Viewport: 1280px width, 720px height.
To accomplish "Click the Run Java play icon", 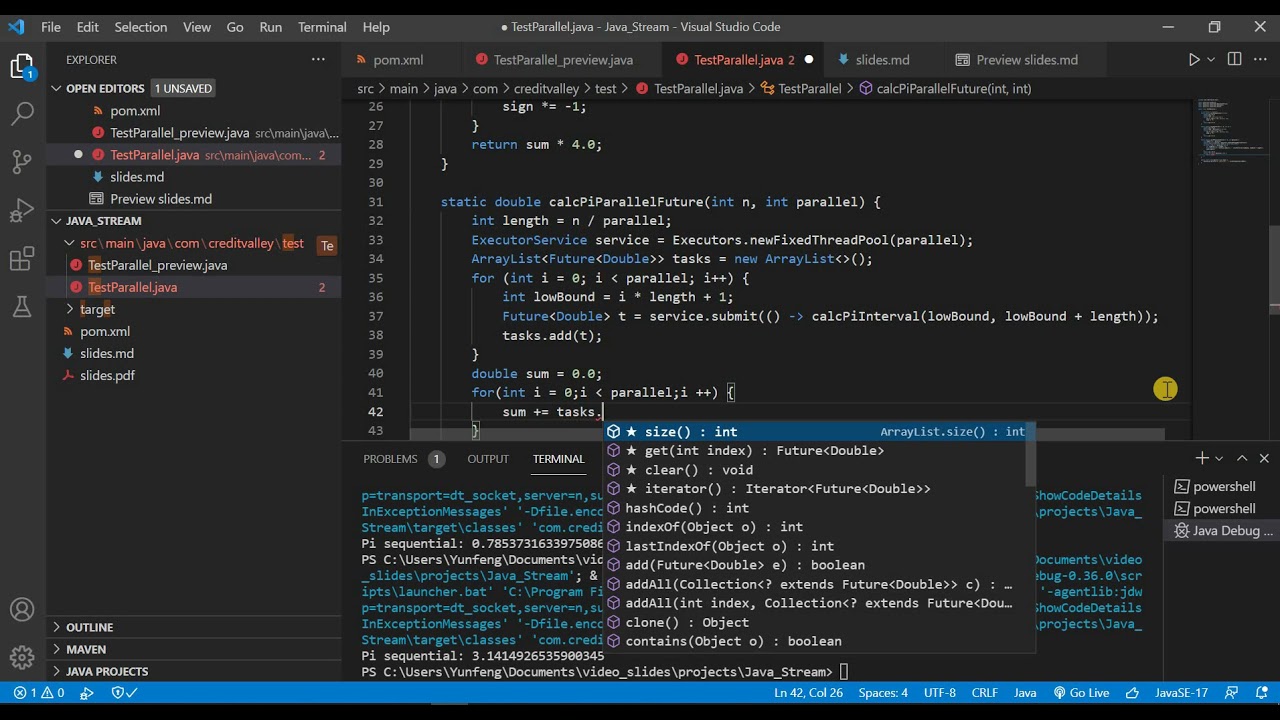I will 1193,60.
